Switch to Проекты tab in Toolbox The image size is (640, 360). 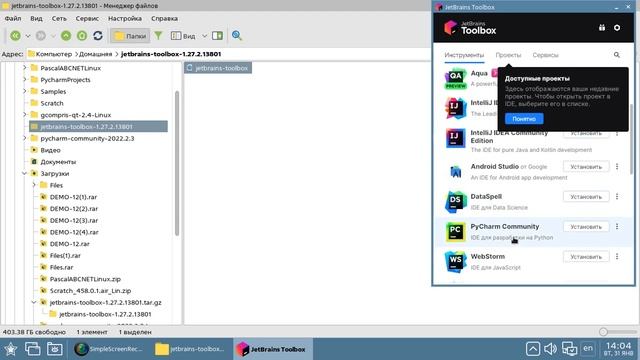coord(508,55)
